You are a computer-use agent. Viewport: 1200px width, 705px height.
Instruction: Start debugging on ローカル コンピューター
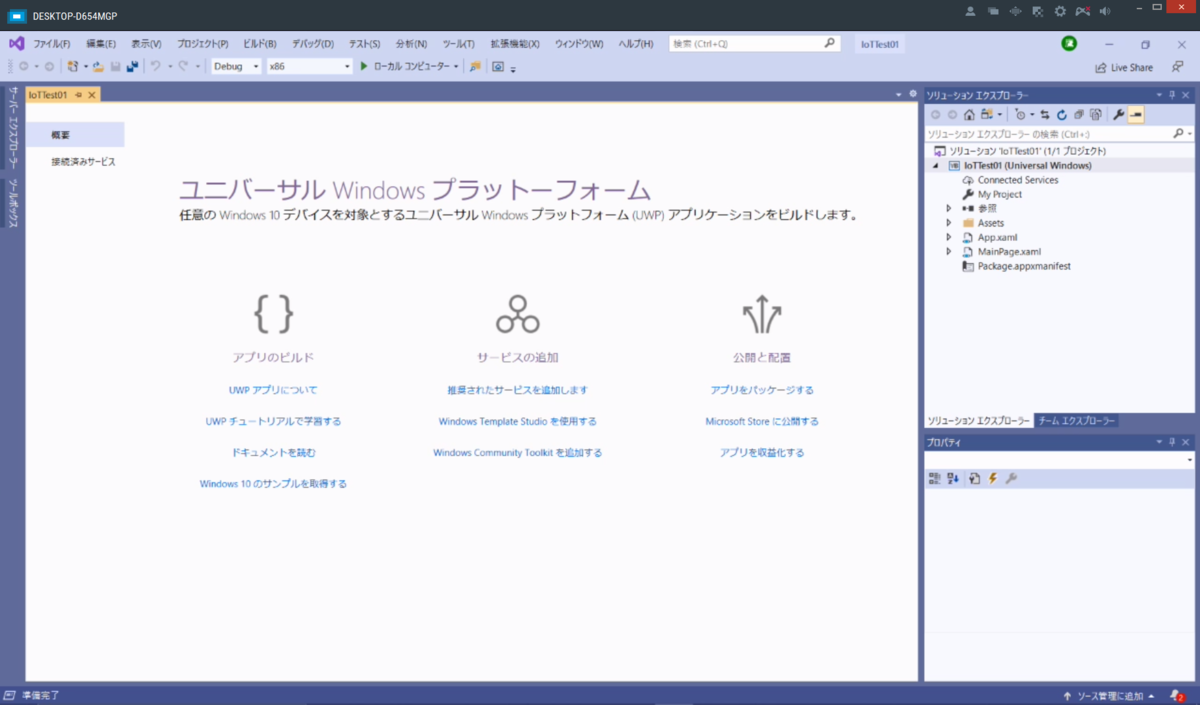[363, 66]
